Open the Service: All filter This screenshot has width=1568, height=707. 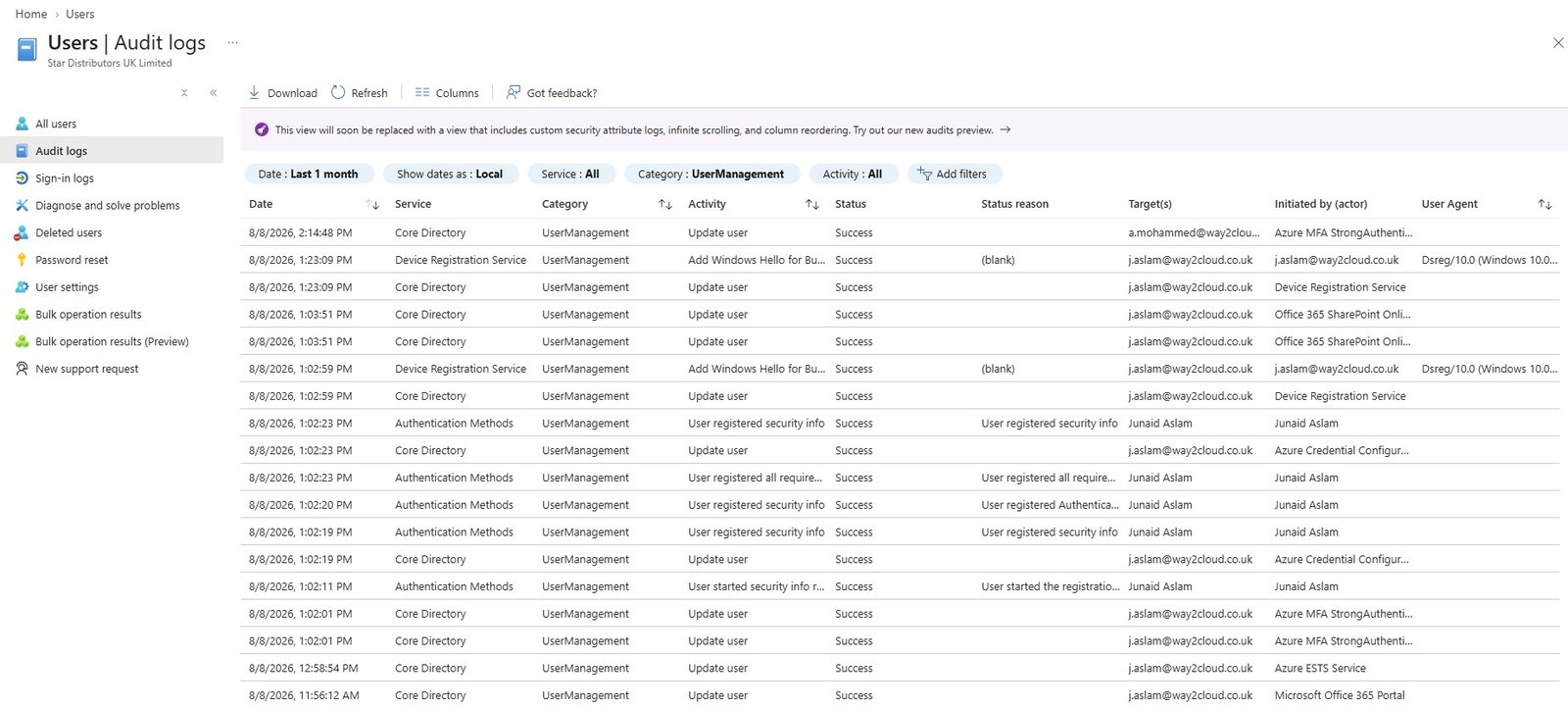(571, 174)
